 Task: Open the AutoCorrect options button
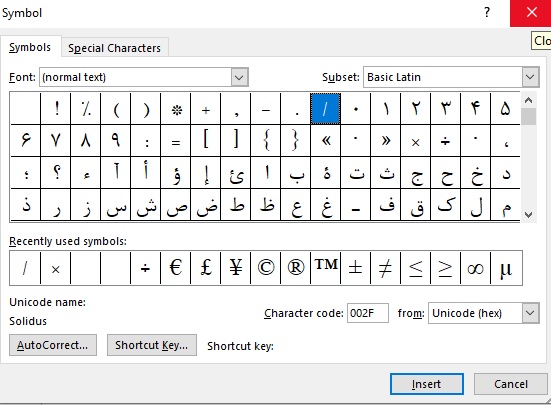click(53, 345)
